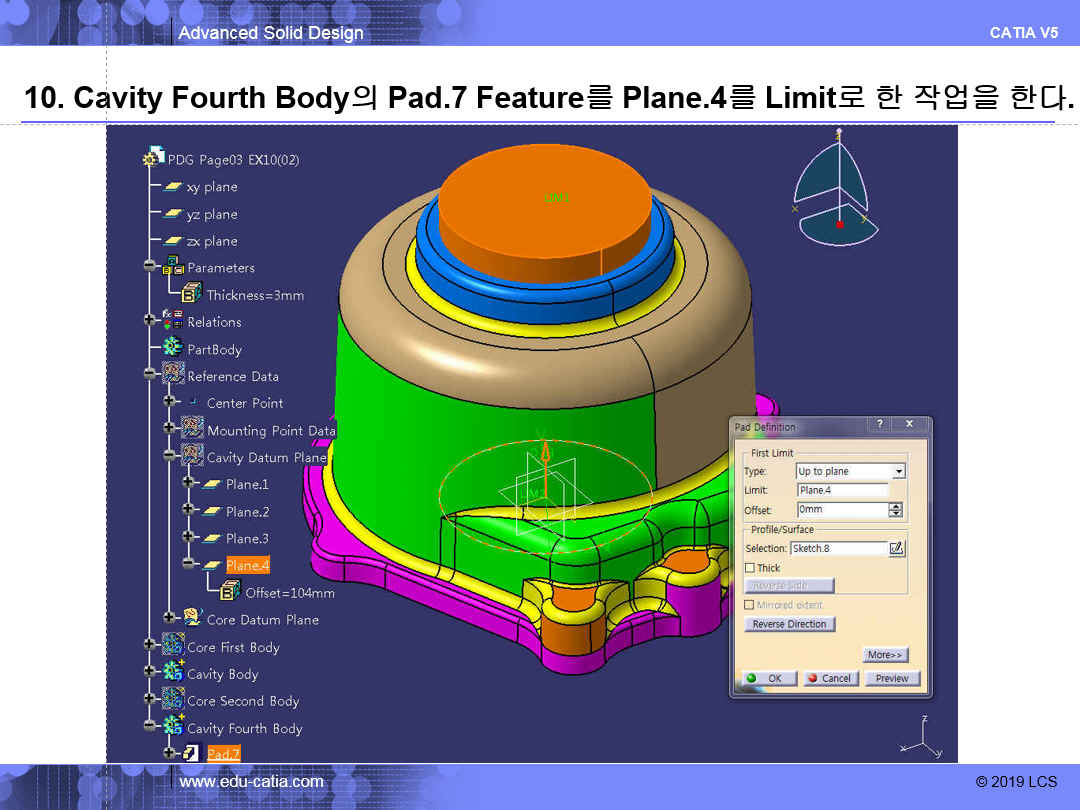Enable the Thick checkbox
This screenshot has width=1080, height=810.
750,568
